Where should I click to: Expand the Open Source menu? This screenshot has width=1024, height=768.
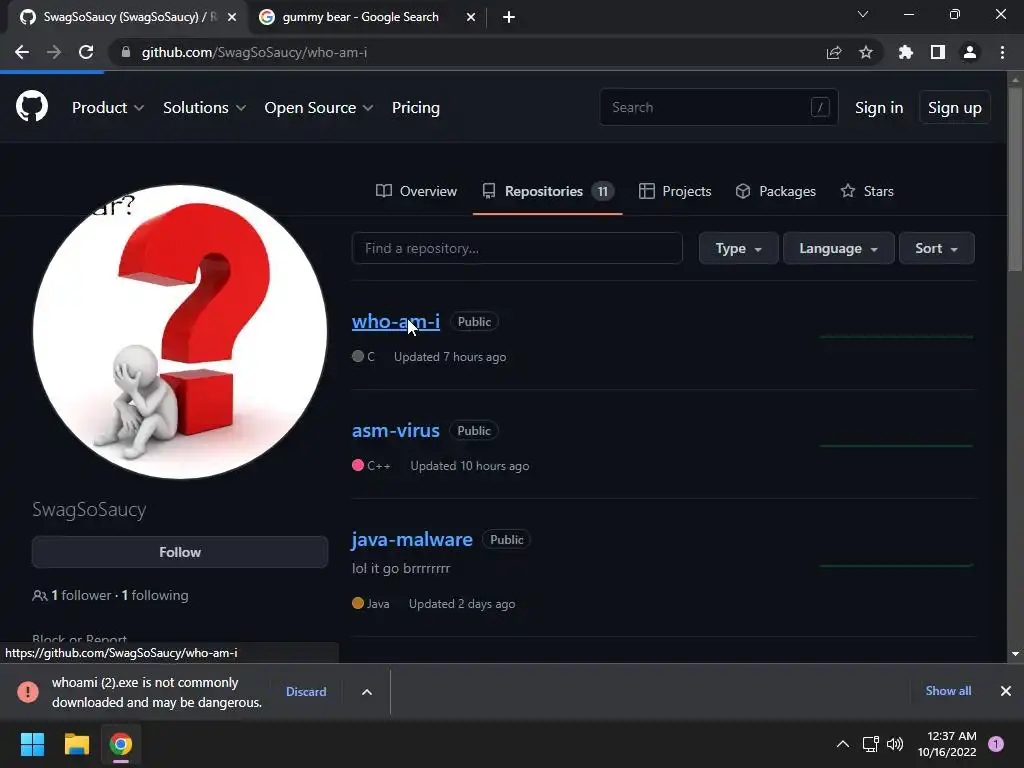[x=319, y=108]
